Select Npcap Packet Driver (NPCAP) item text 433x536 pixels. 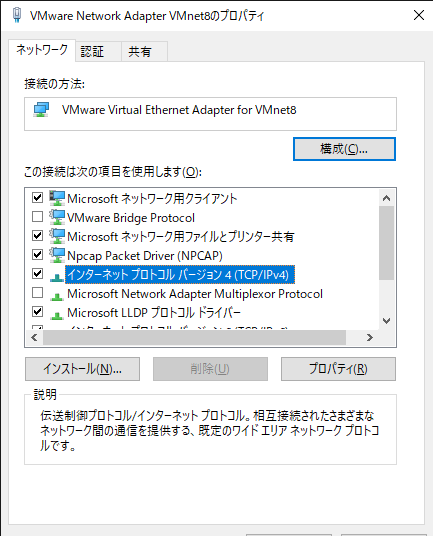(x=145, y=256)
